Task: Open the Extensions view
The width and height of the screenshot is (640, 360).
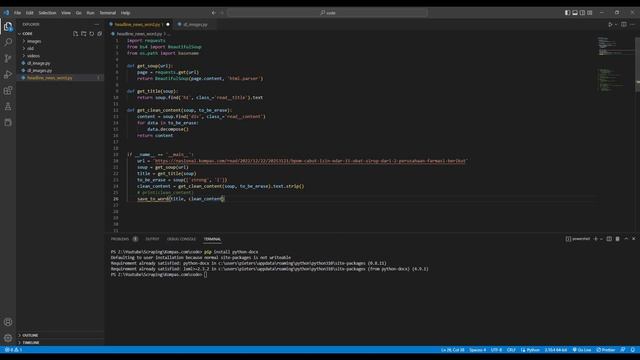Action: pos(8,90)
